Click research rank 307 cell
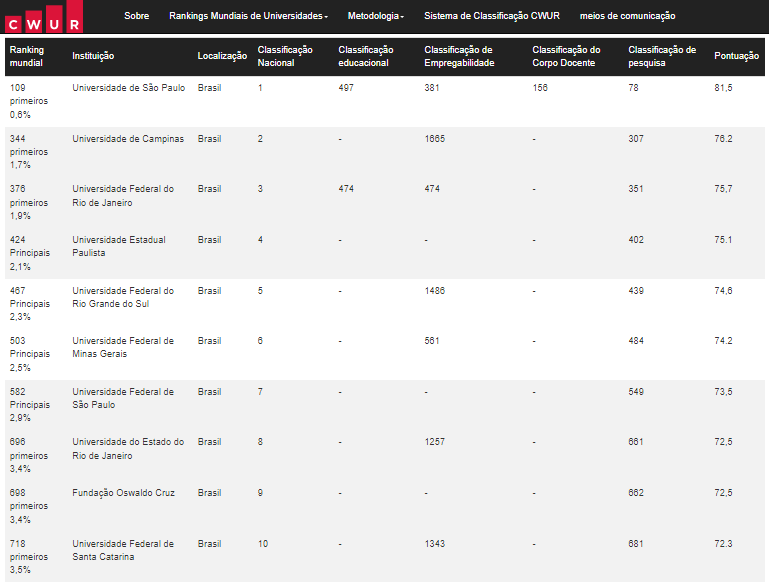The width and height of the screenshot is (769, 582). pos(636,139)
